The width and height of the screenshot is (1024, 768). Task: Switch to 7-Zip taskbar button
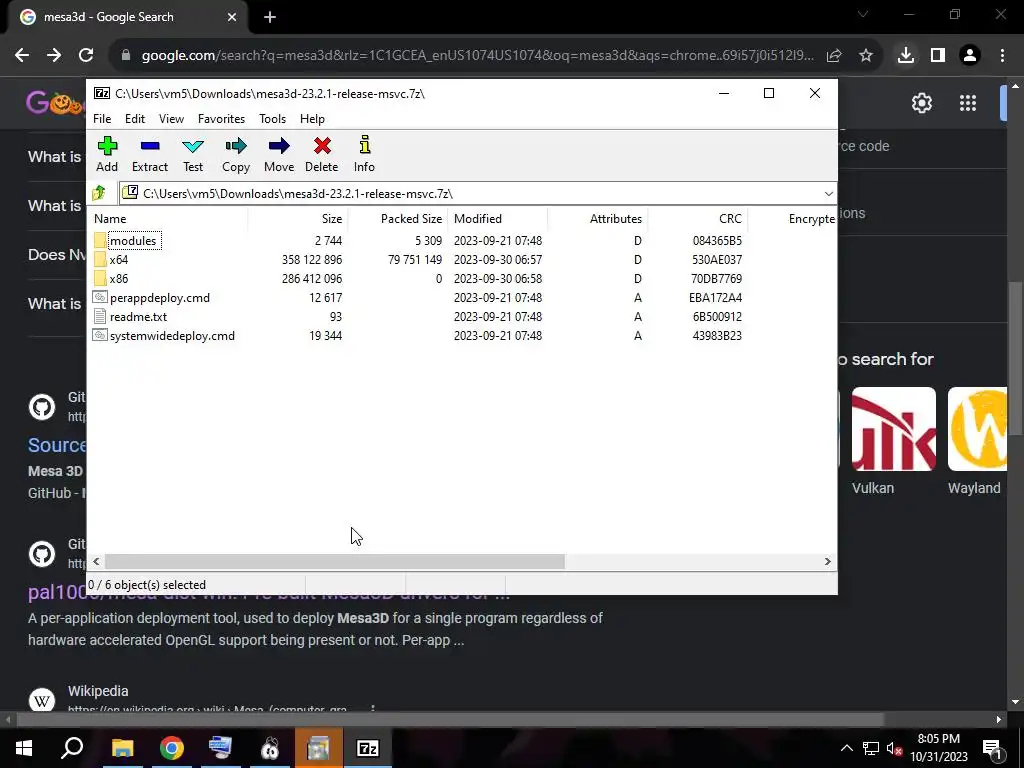(368, 748)
